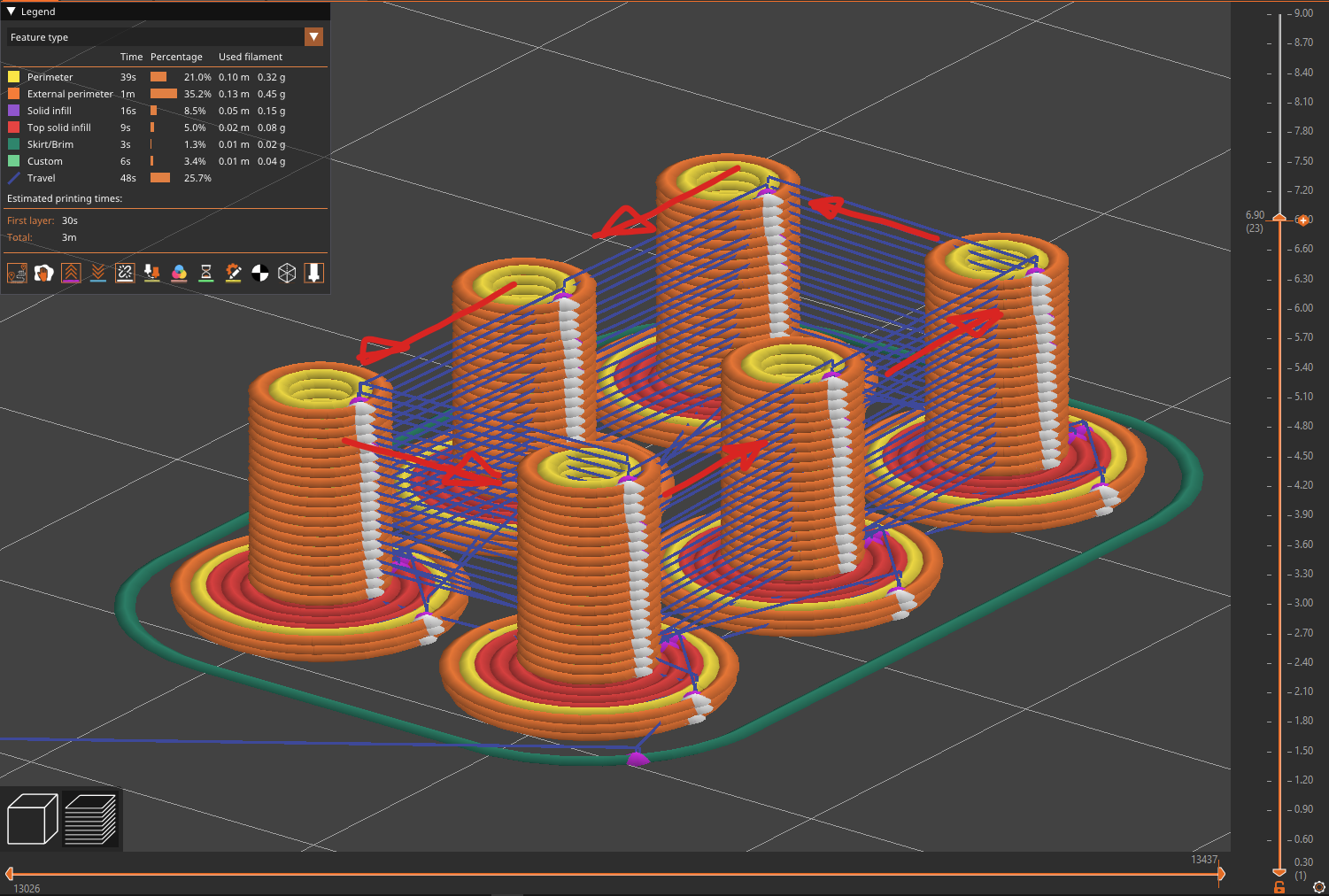
Task: Click the 0.32 g Perimeter filament value
Action: (x=272, y=77)
